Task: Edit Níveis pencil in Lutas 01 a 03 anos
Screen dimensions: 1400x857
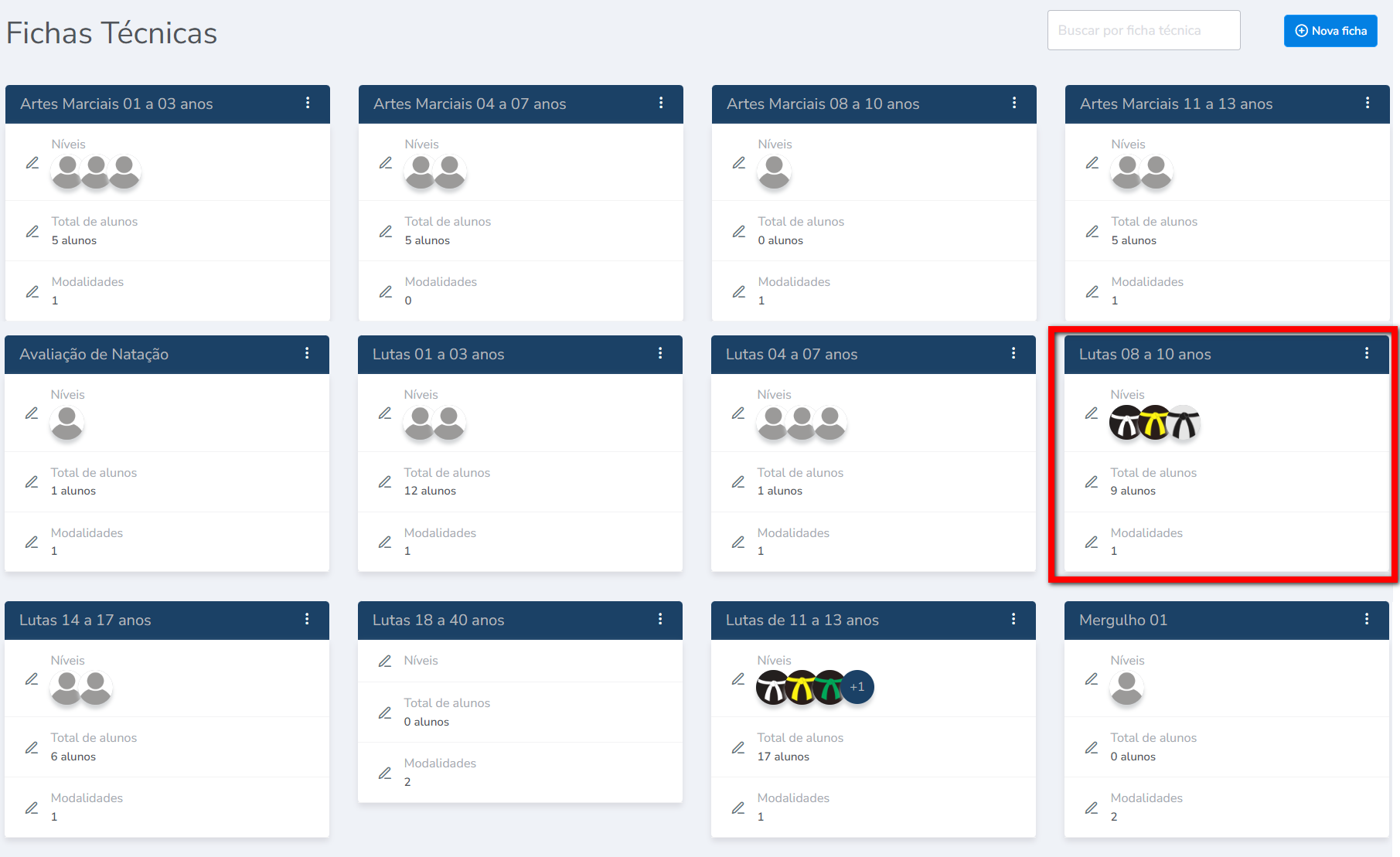Action: coord(385,413)
